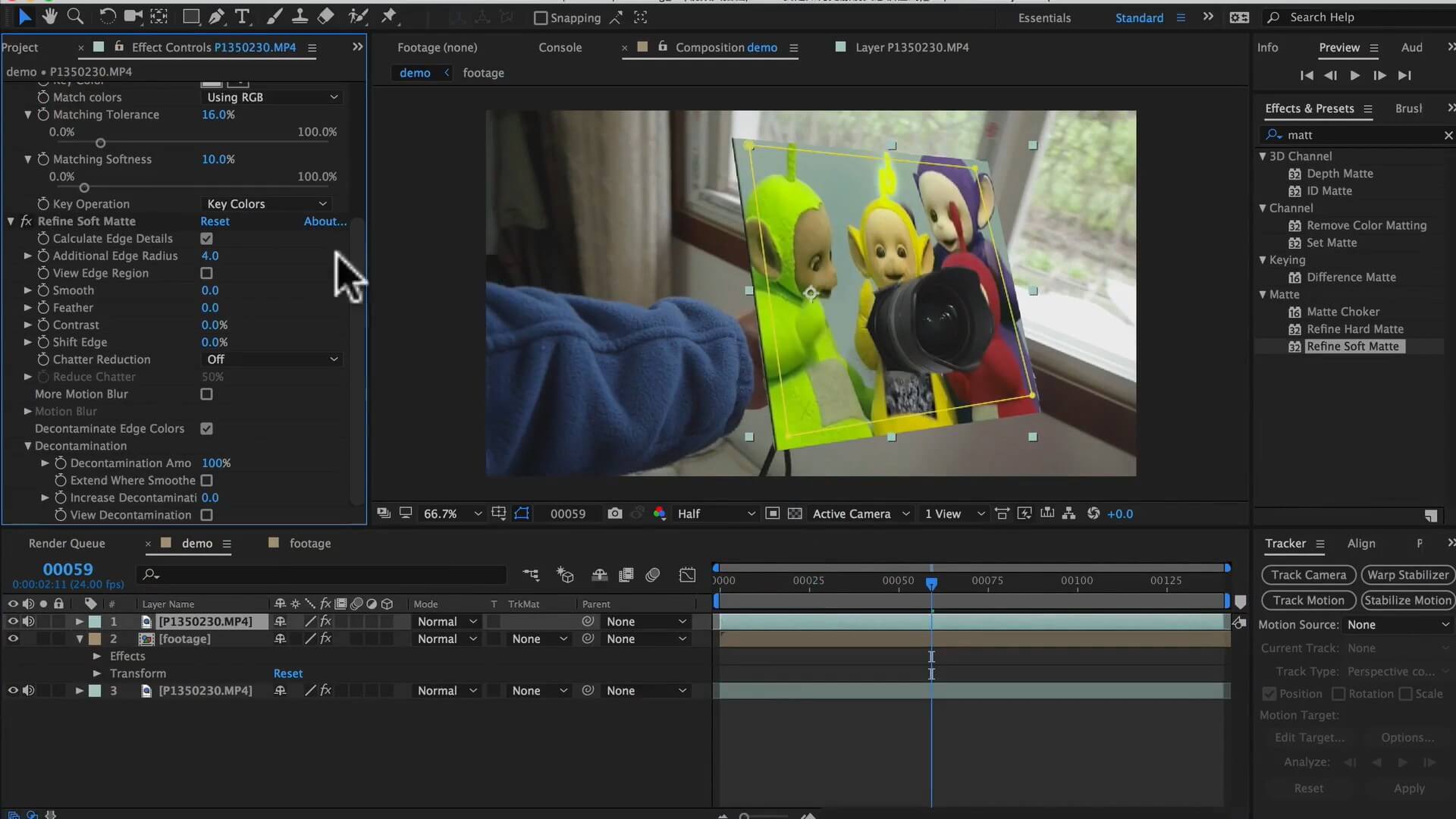Viewport: 1456px width, 819px height.
Task: Show channel and color management icon
Action: (660, 513)
